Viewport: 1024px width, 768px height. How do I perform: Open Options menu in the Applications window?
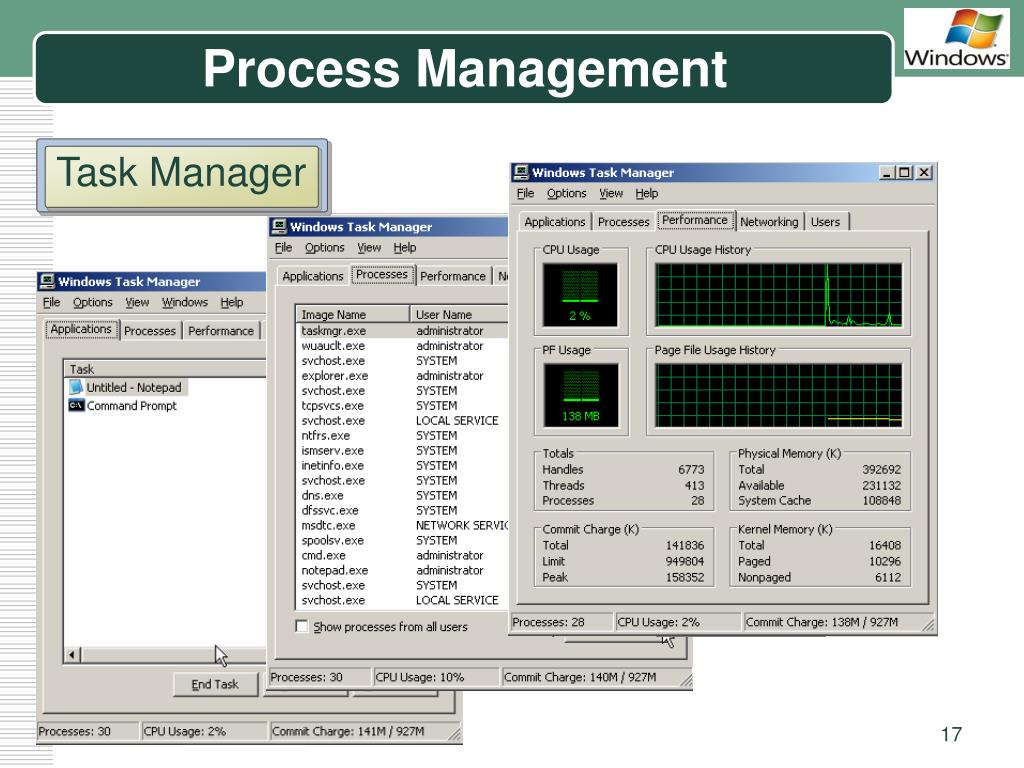[92, 302]
